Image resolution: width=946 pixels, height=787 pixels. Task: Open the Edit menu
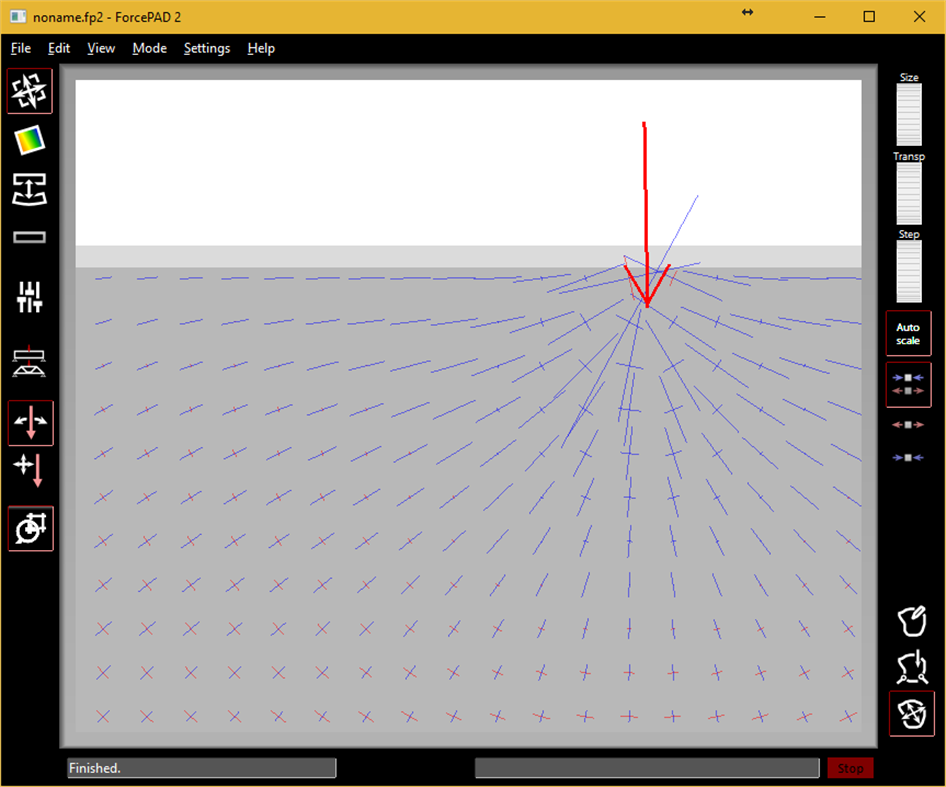[x=58, y=48]
